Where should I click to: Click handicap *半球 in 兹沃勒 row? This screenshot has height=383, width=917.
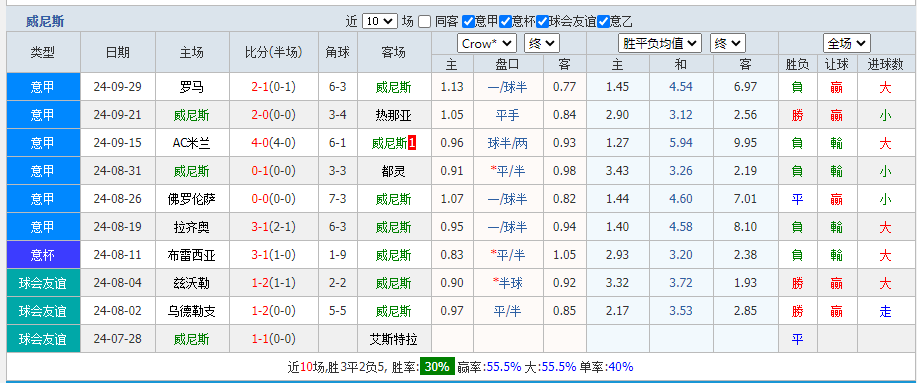[507, 284]
